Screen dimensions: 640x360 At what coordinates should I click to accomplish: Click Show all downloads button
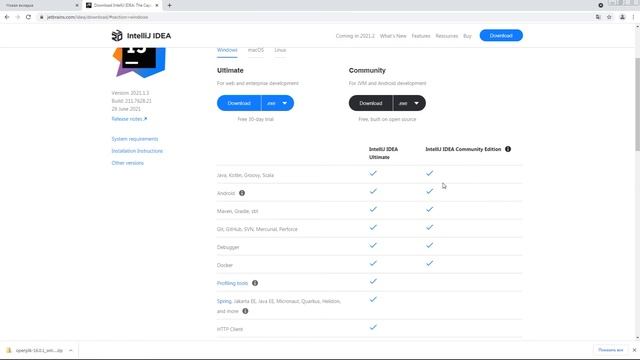coord(611,350)
